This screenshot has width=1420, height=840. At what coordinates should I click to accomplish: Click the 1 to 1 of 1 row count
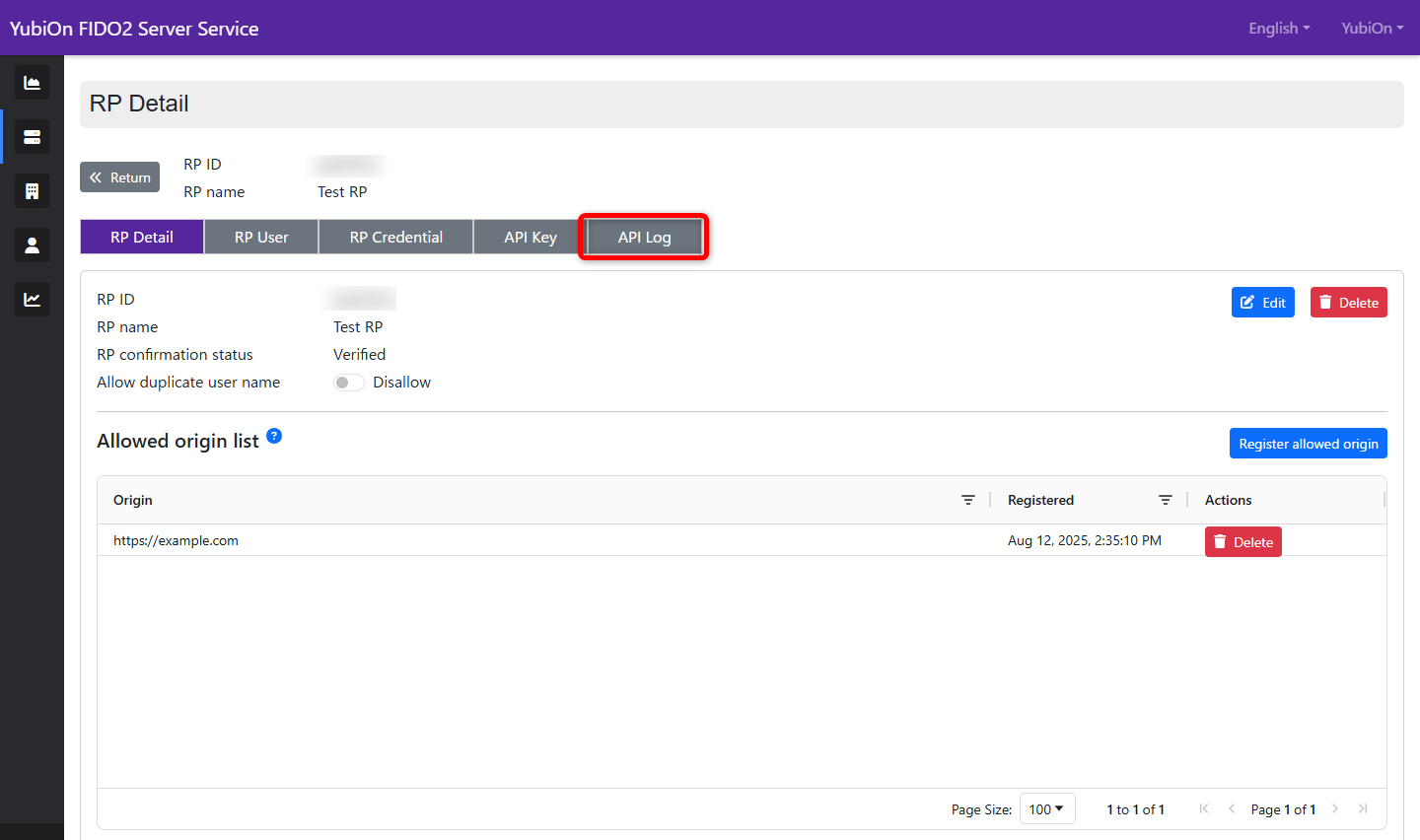[1136, 809]
